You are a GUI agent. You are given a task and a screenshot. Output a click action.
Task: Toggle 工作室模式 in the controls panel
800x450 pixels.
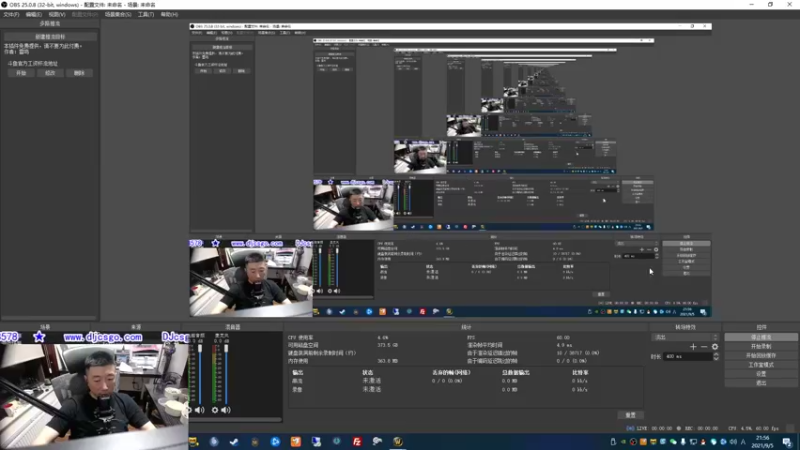pyautogui.click(x=761, y=365)
